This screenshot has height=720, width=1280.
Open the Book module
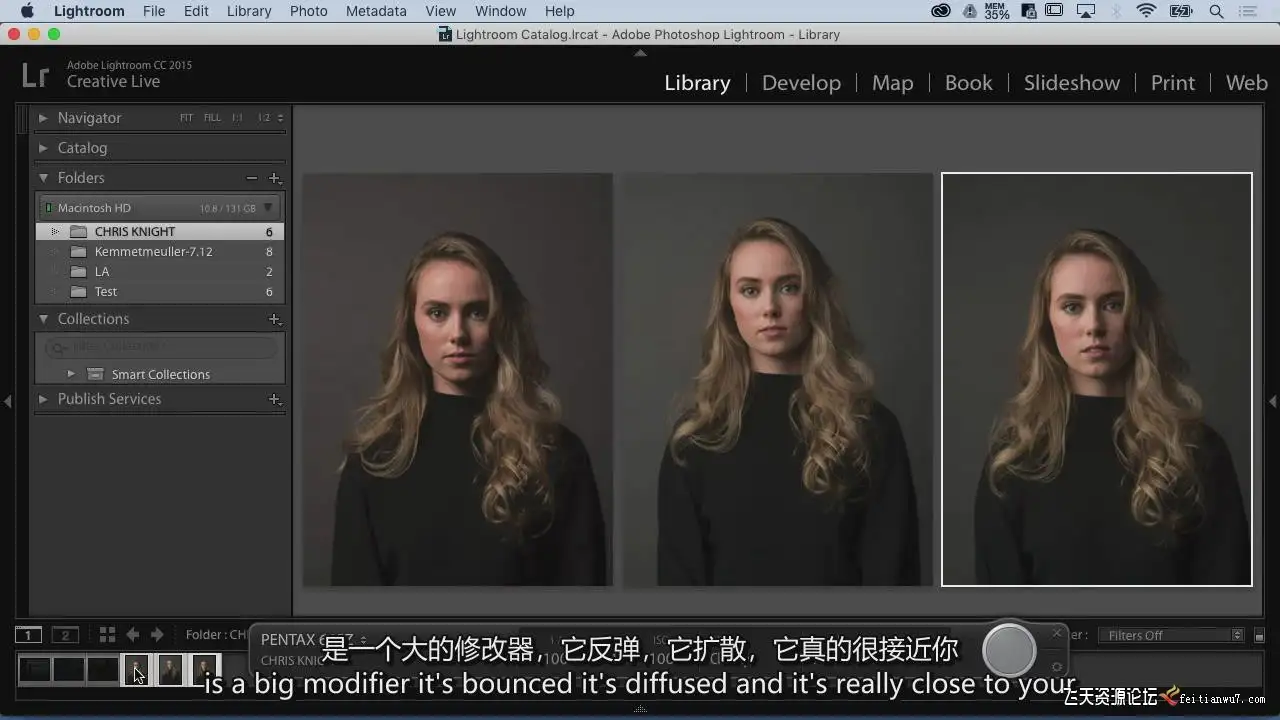point(968,83)
